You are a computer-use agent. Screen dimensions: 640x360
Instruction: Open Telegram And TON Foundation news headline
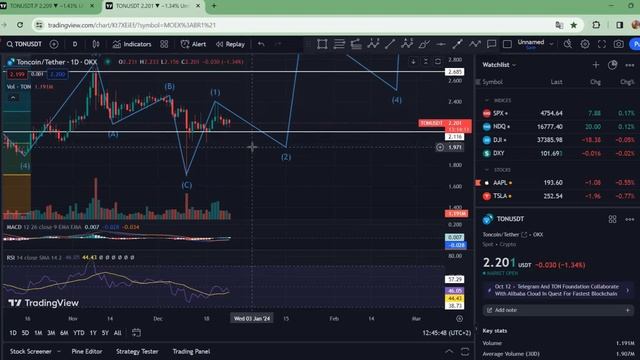click(x=558, y=290)
